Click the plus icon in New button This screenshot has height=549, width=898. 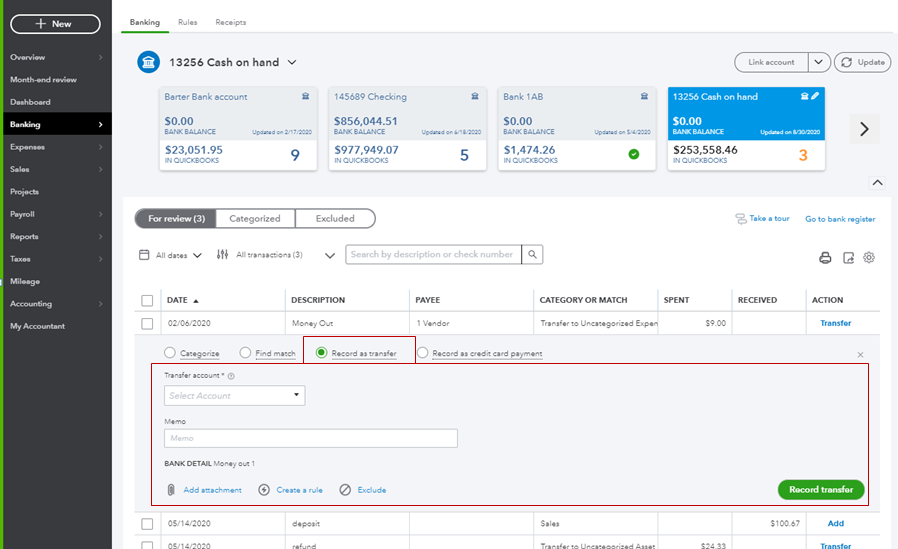click(41, 23)
